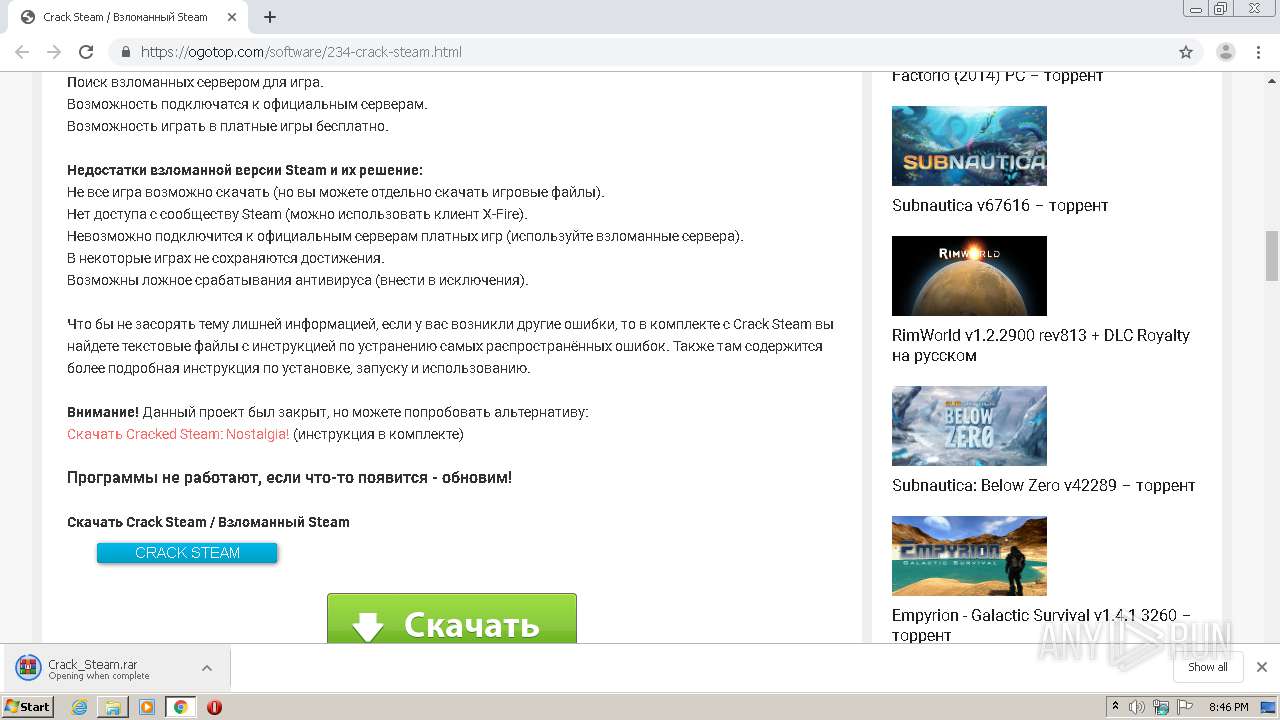Click the heading Скачать Crack Steam / Взломанный Steam
The image size is (1280, 720).
click(x=208, y=522)
